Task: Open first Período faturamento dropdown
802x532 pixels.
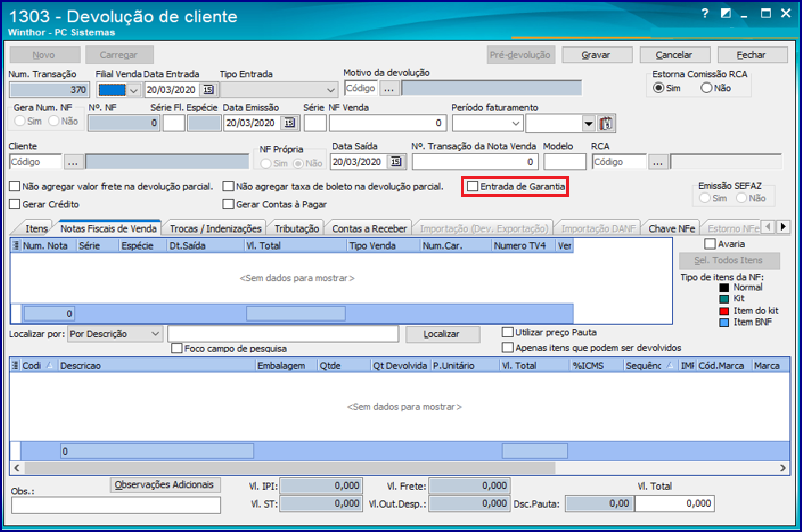Action: click(x=516, y=123)
